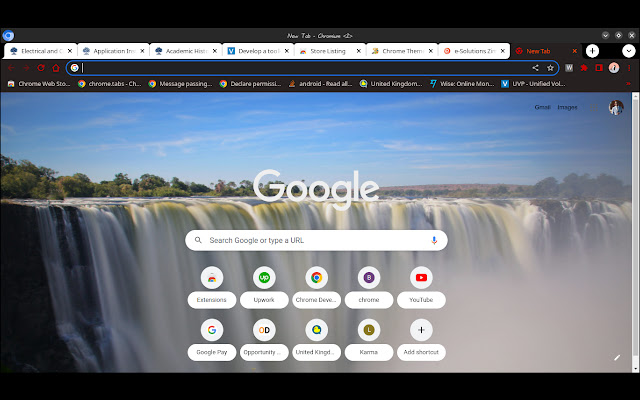Click the page vertical scrollbar
The width and height of the screenshot is (640, 400).
point(635,232)
